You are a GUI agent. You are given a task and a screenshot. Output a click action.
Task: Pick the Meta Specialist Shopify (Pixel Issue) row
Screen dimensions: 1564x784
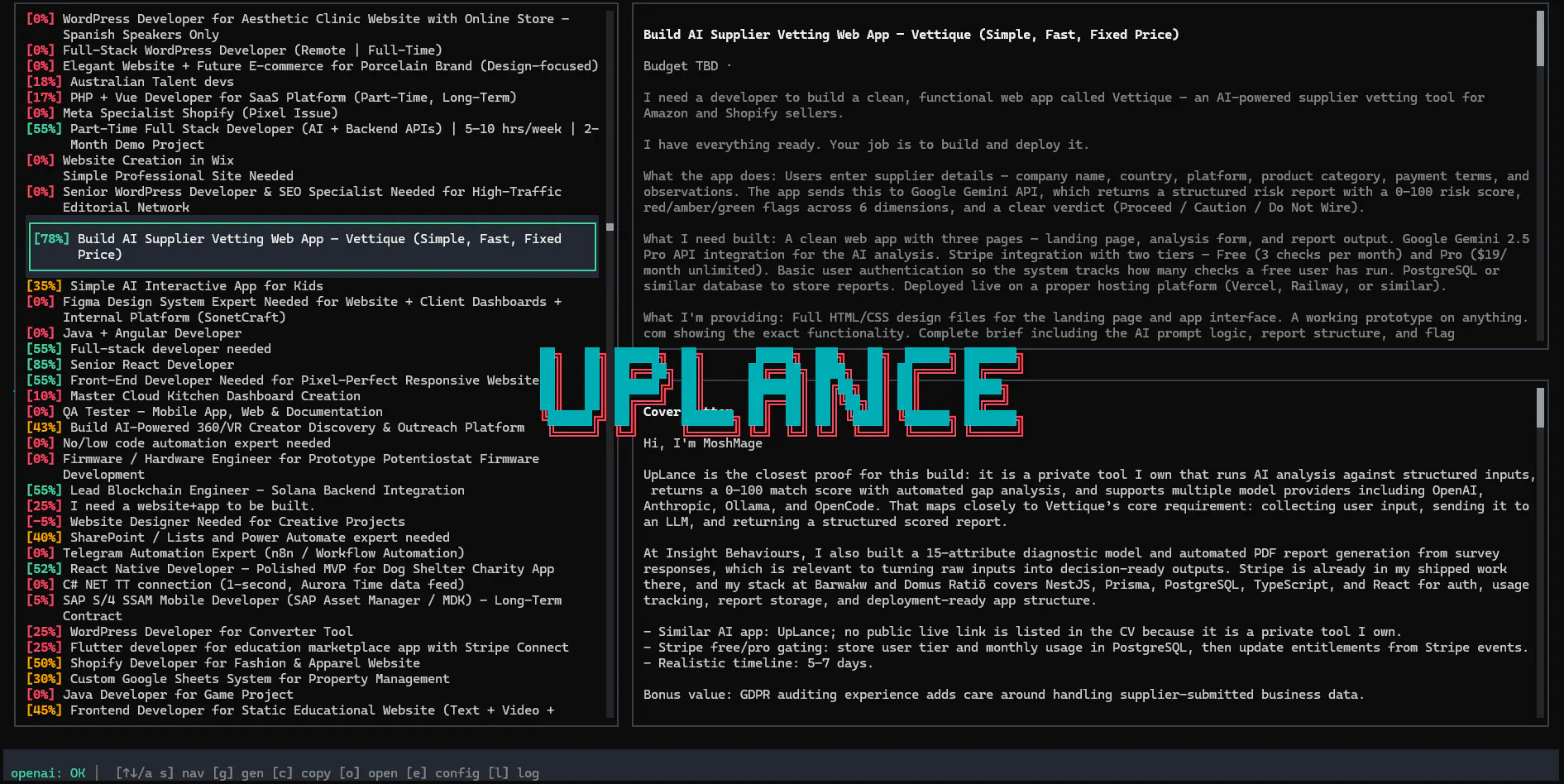313,113
